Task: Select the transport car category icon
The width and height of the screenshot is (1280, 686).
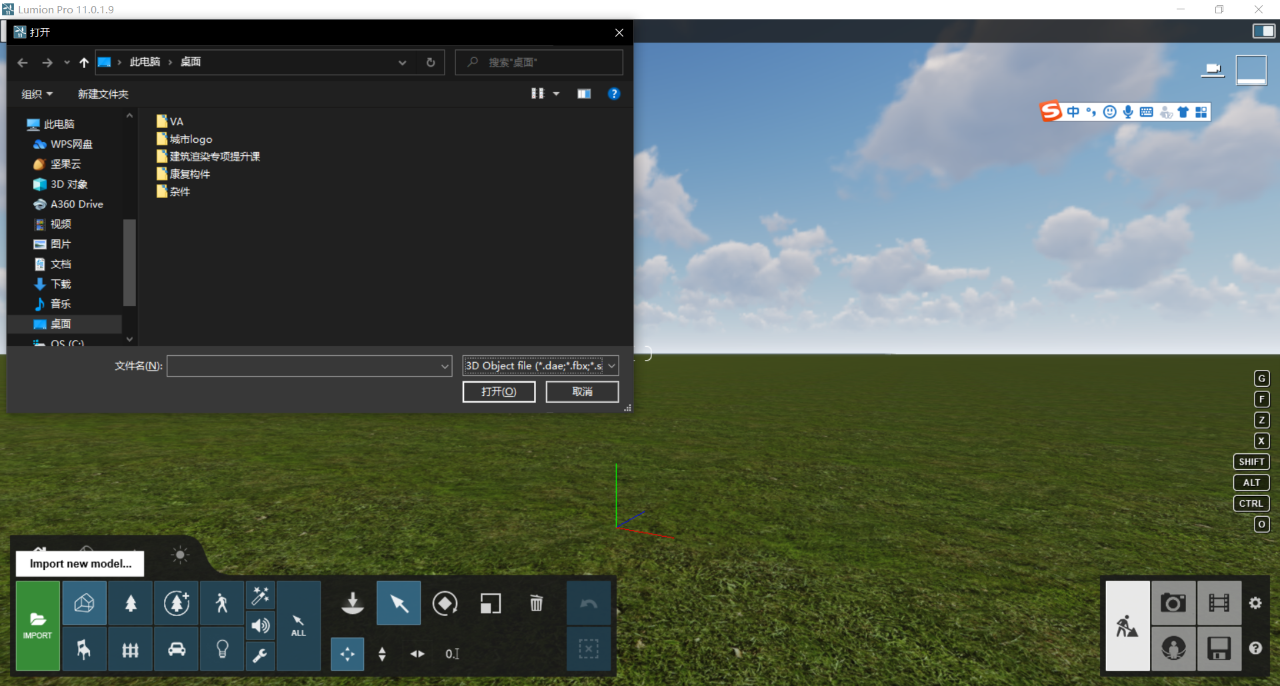Action: pos(176,649)
